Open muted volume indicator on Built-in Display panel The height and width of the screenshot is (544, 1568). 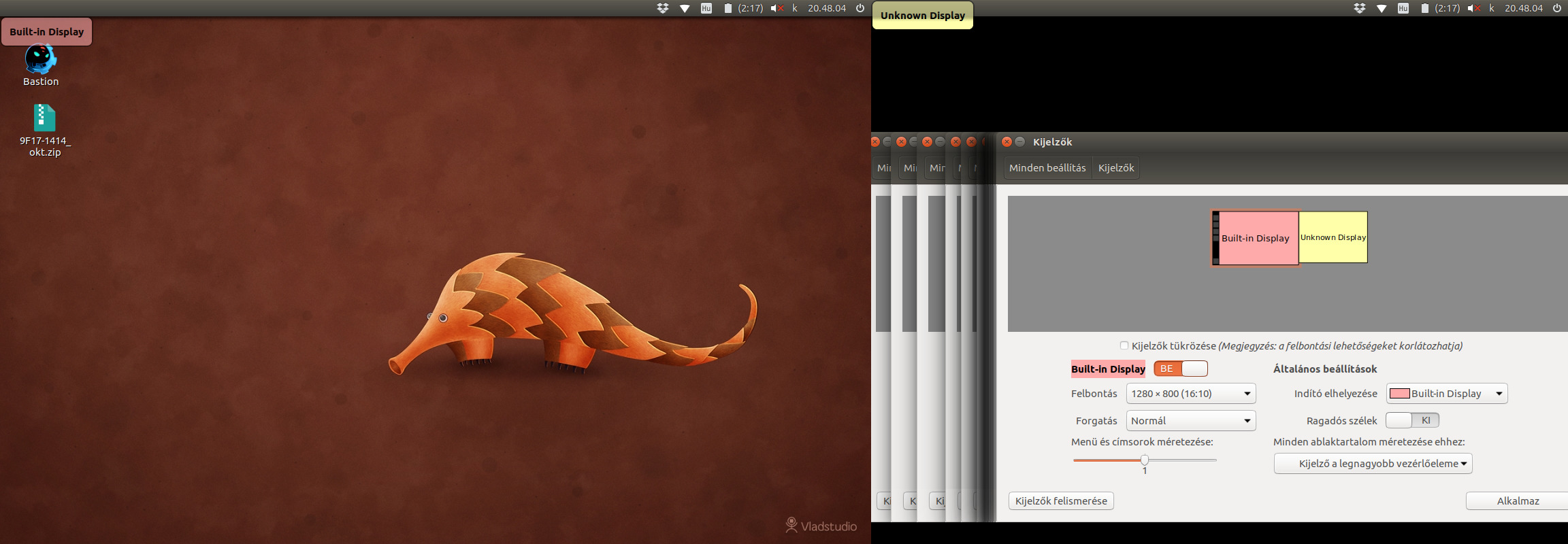[x=777, y=8]
